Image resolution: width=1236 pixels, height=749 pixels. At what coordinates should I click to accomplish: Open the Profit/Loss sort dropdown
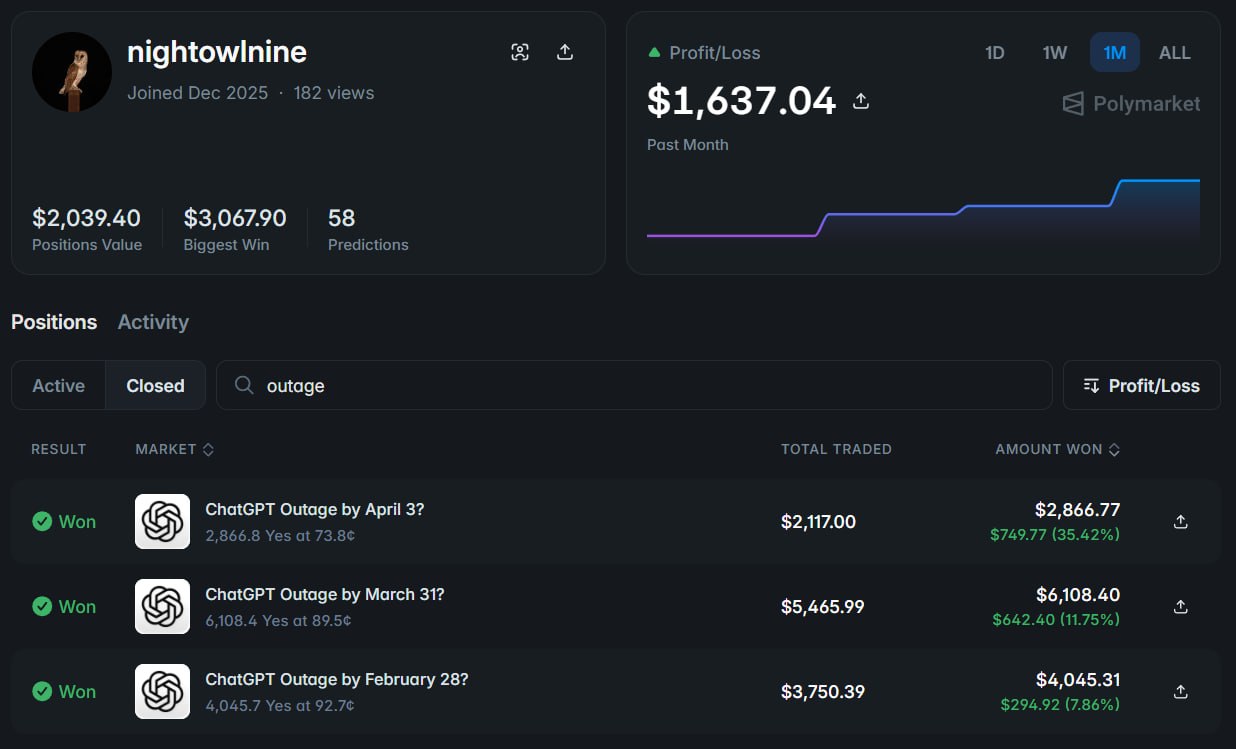click(x=1141, y=386)
